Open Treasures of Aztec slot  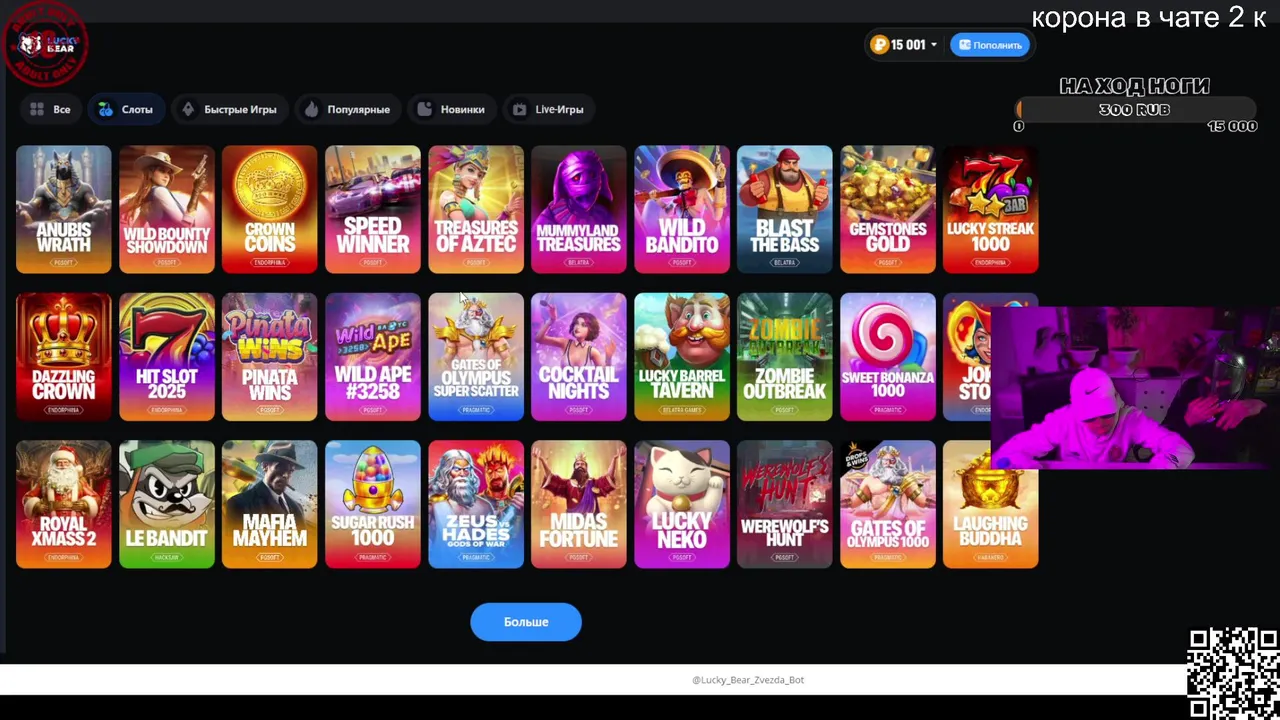point(476,209)
